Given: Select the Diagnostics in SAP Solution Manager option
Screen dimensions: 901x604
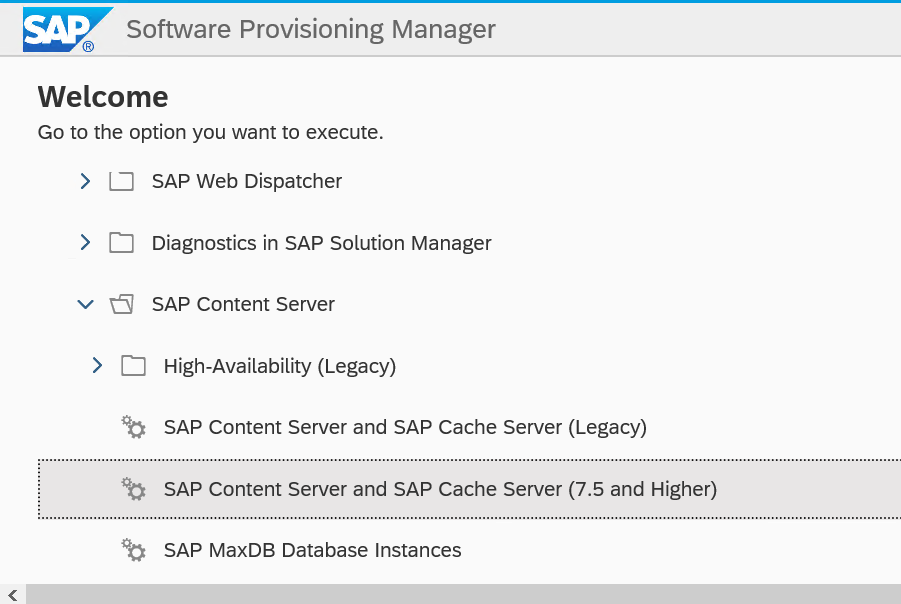Looking at the screenshot, I should point(321,242).
